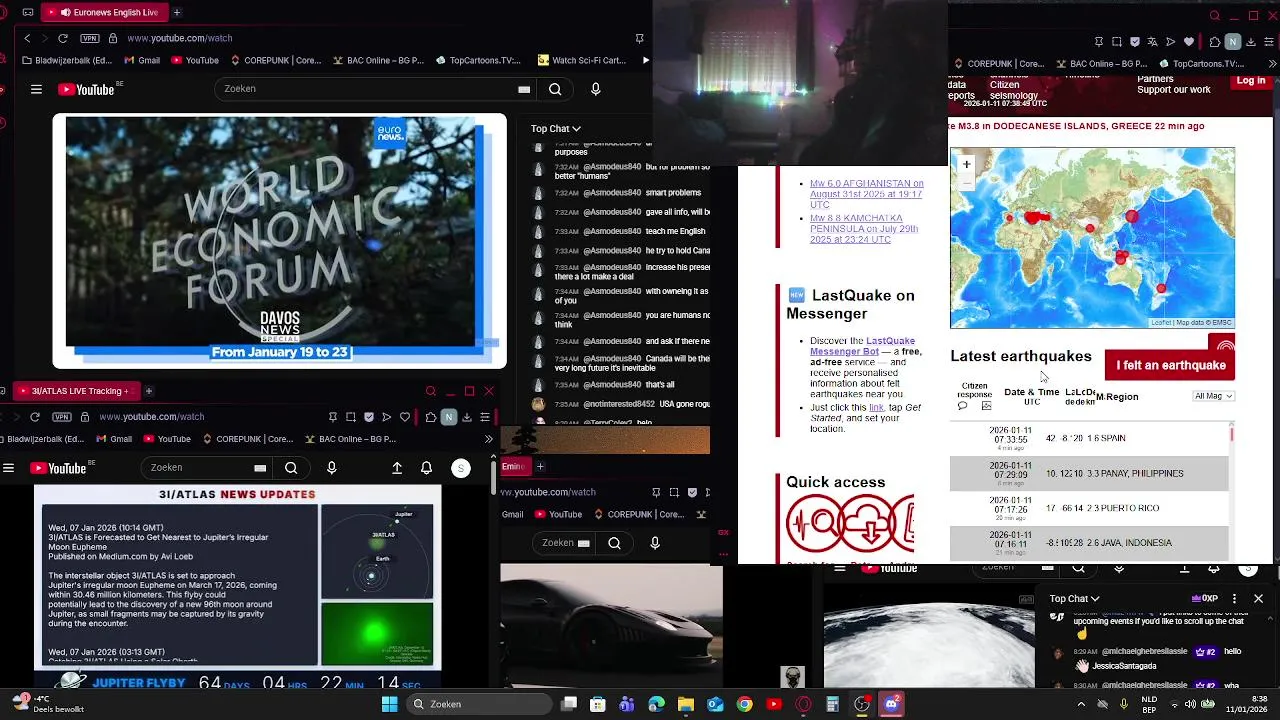Select the PANAY, PHILIPPINES earthquake row

coord(1089,473)
